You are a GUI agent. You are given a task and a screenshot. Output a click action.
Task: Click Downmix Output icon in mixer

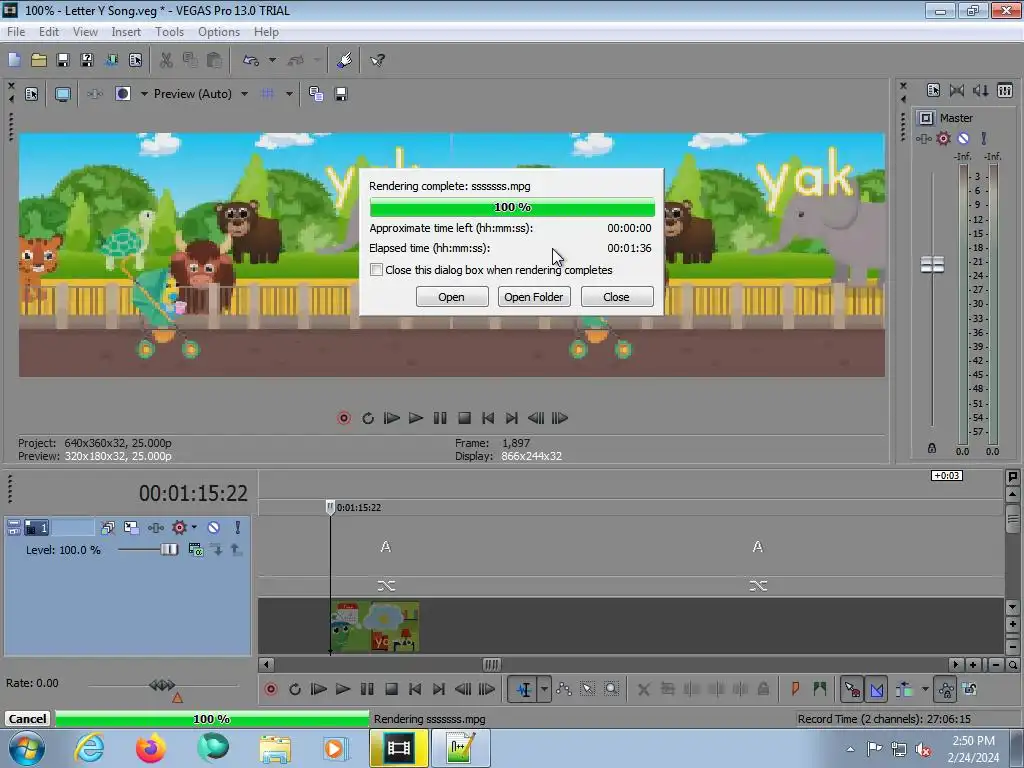(x=957, y=91)
